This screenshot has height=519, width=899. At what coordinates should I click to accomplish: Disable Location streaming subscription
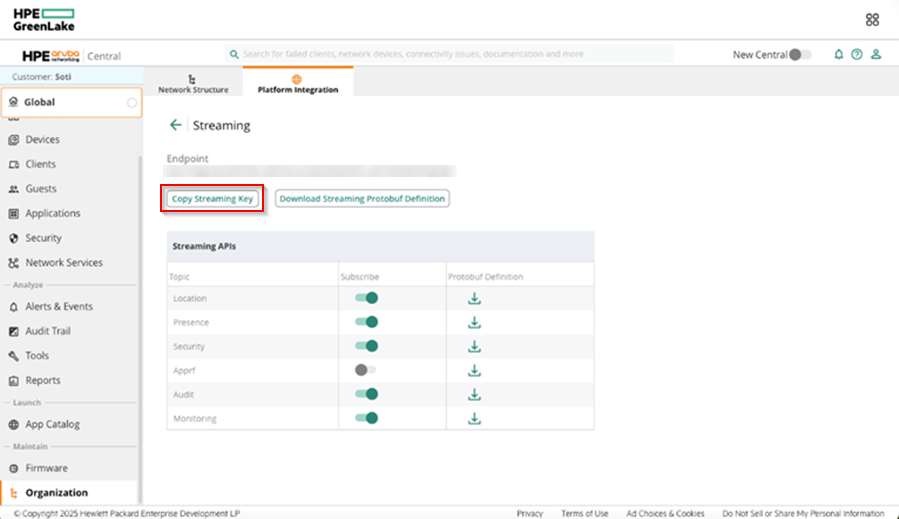[366, 298]
